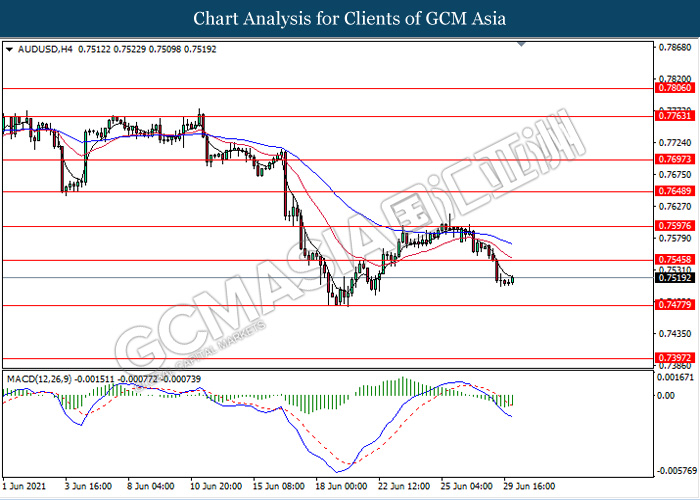The image size is (700, 500).
Task: Click the current price label 0.75192
Action: pyautogui.click(x=675, y=278)
